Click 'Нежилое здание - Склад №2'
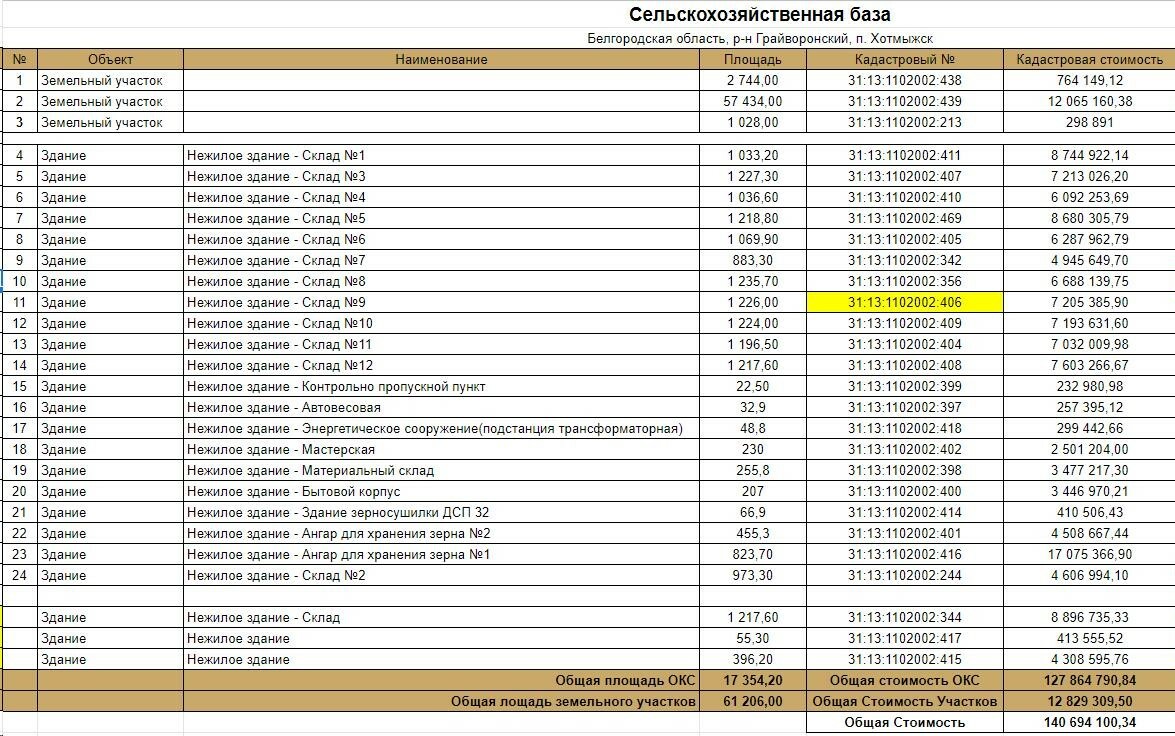Screen dimensions: 1175x736 (x=276, y=575)
